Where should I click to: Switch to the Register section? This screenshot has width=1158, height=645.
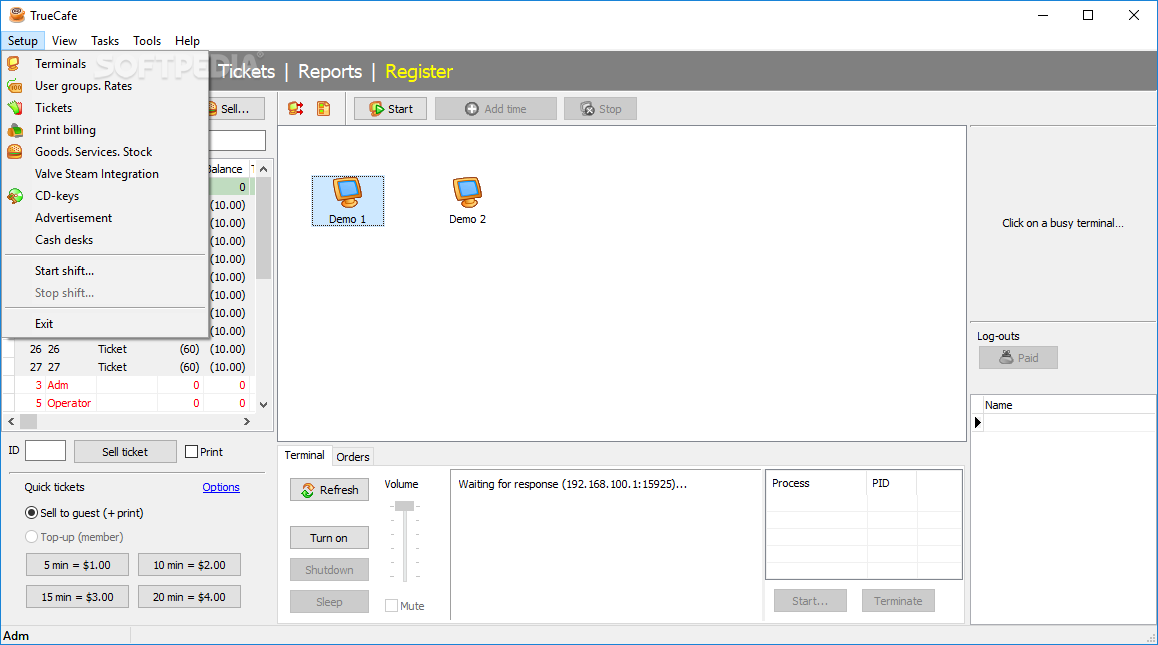tap(419, 72)
